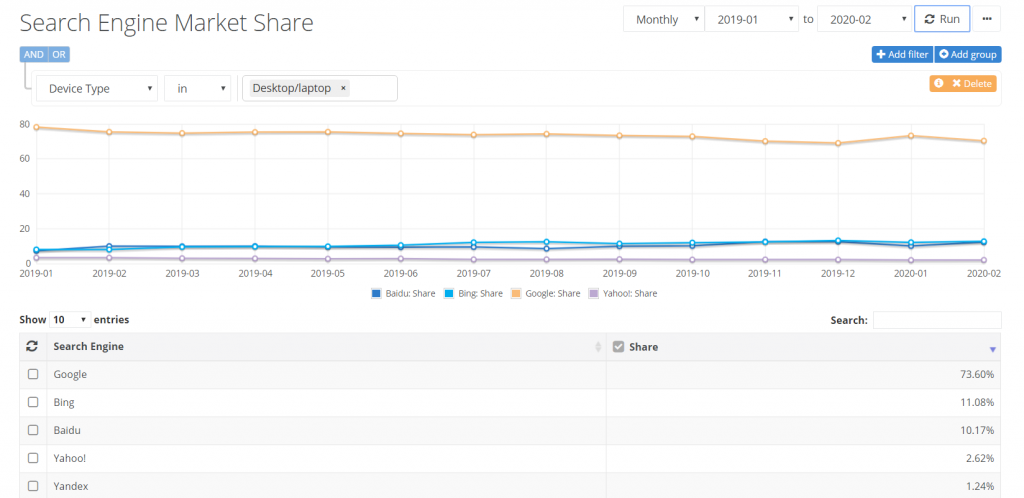
Task: Toggle the Google: Share legend swatch
Action: (x=516, y=294)
